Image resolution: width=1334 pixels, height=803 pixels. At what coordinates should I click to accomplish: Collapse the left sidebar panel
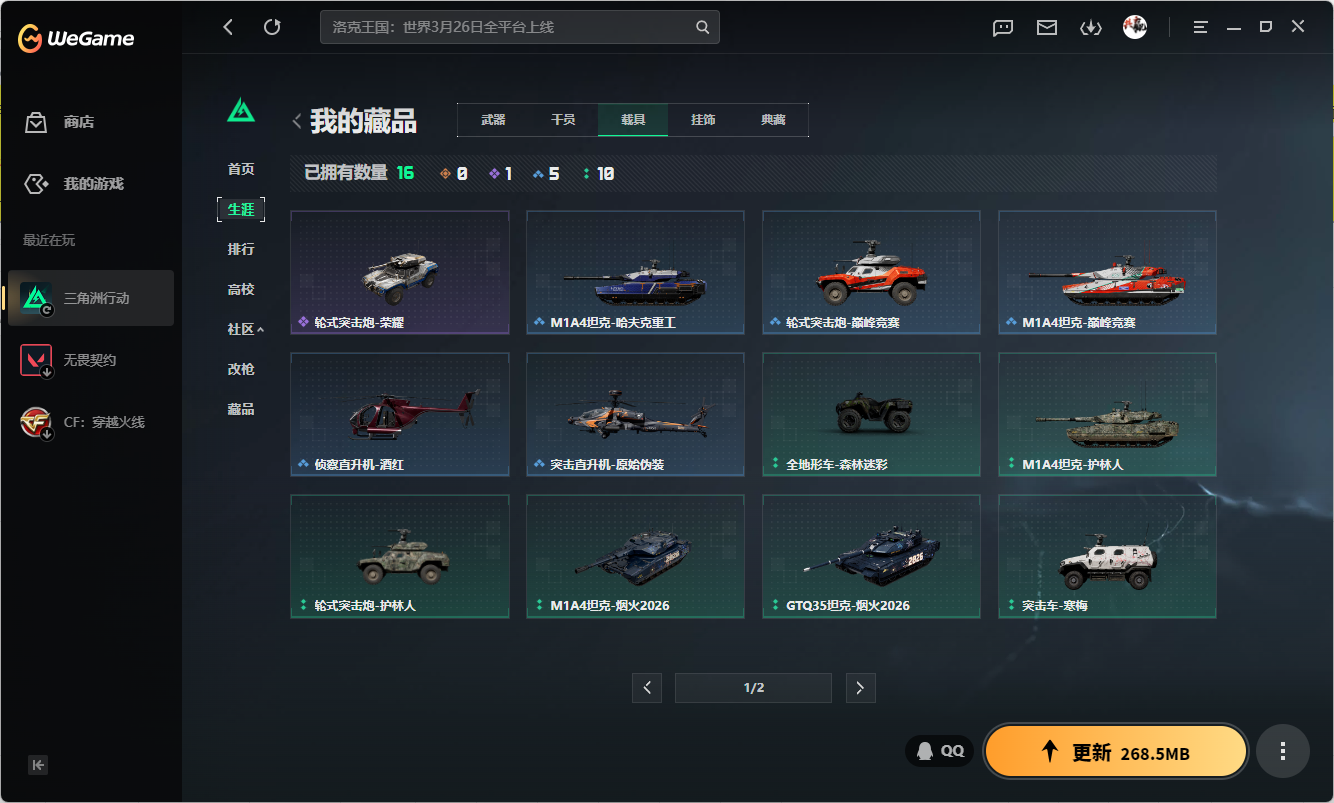(38, 765)
